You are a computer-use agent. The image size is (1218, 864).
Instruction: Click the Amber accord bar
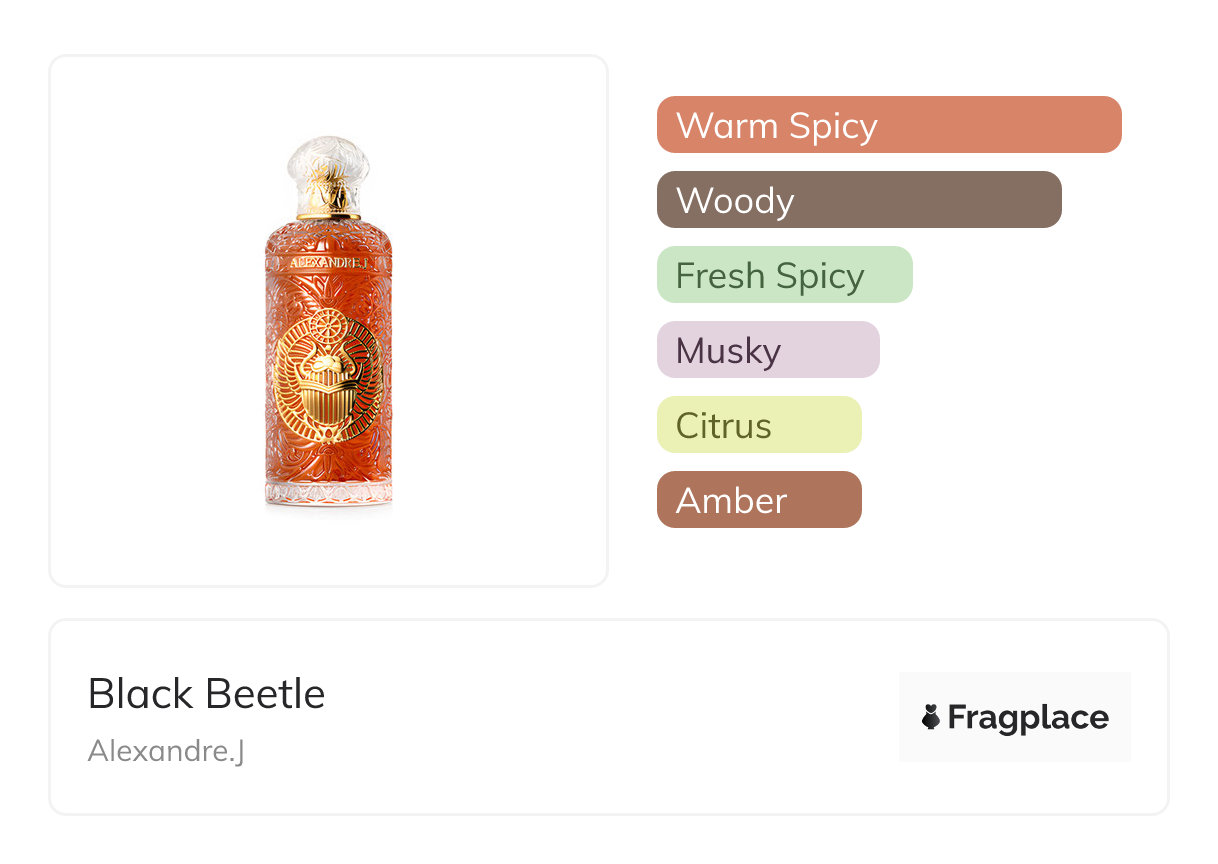tap(758, 500)
